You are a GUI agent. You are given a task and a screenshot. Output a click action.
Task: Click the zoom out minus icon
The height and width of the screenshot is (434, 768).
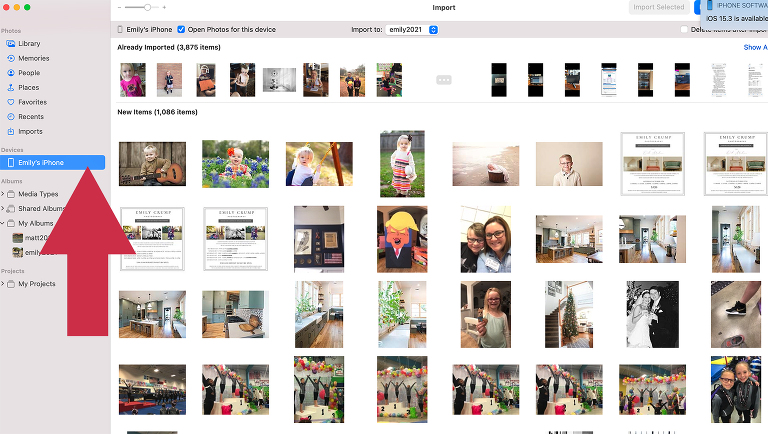click(120, 7)
